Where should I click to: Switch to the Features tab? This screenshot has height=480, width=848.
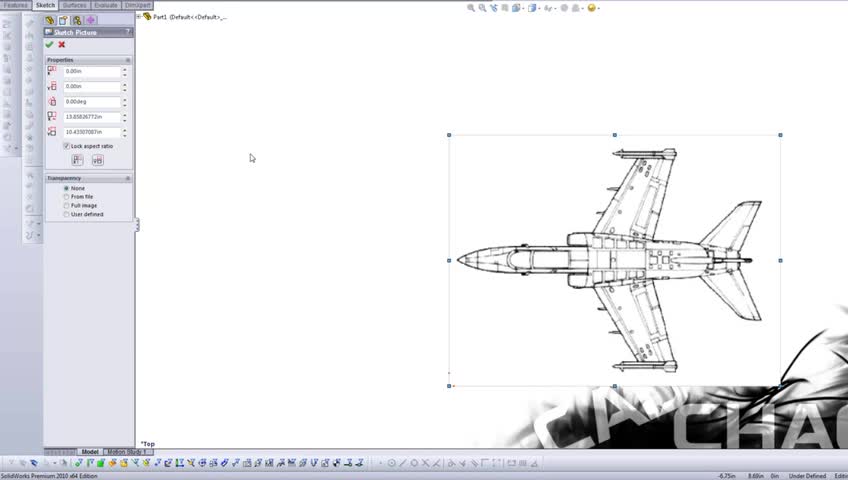pyautogui.click(x=16, y=5)
